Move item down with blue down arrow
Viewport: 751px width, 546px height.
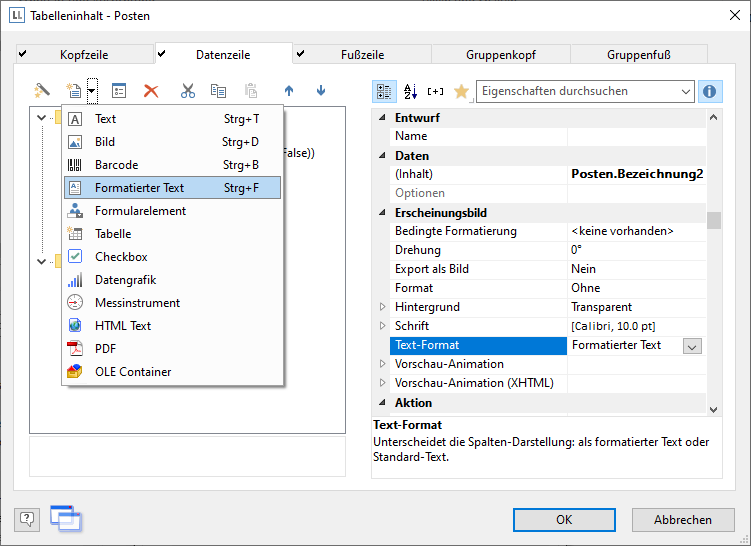click(321, 91)
